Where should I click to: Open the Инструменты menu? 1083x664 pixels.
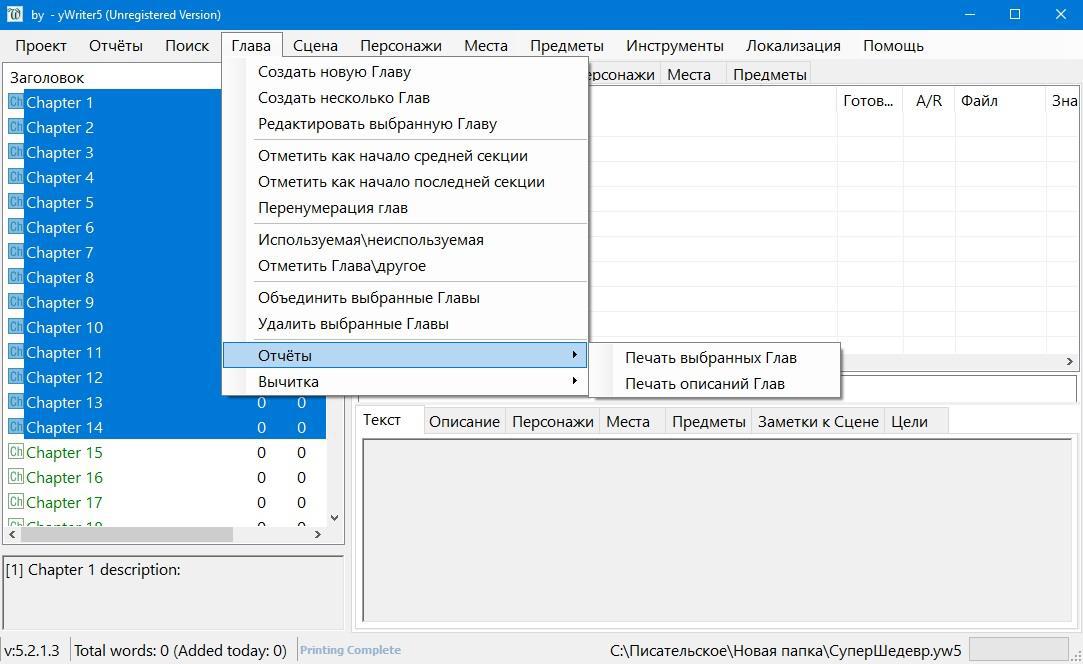674,46
